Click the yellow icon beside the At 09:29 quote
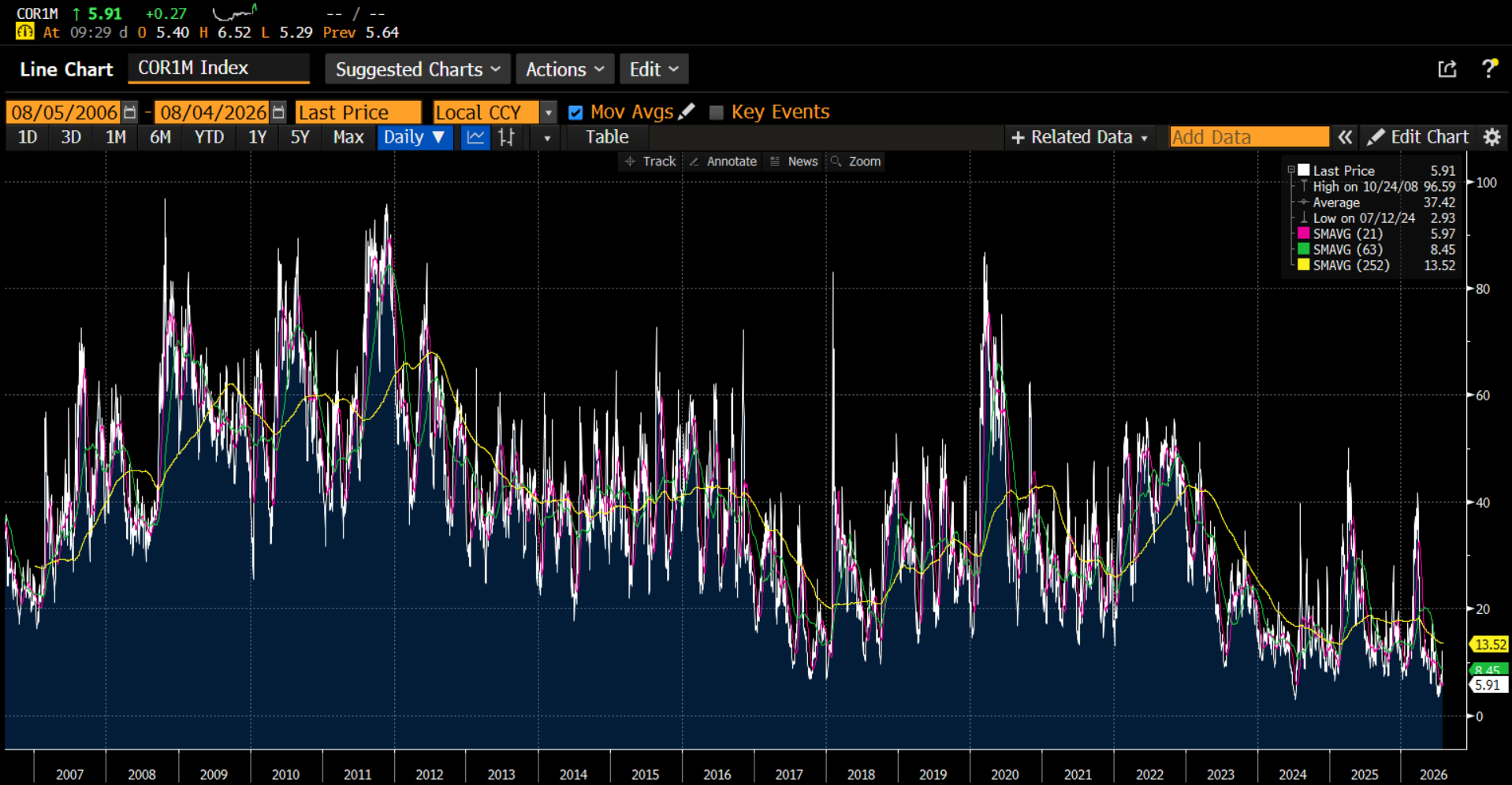 (x=25, y=32)
